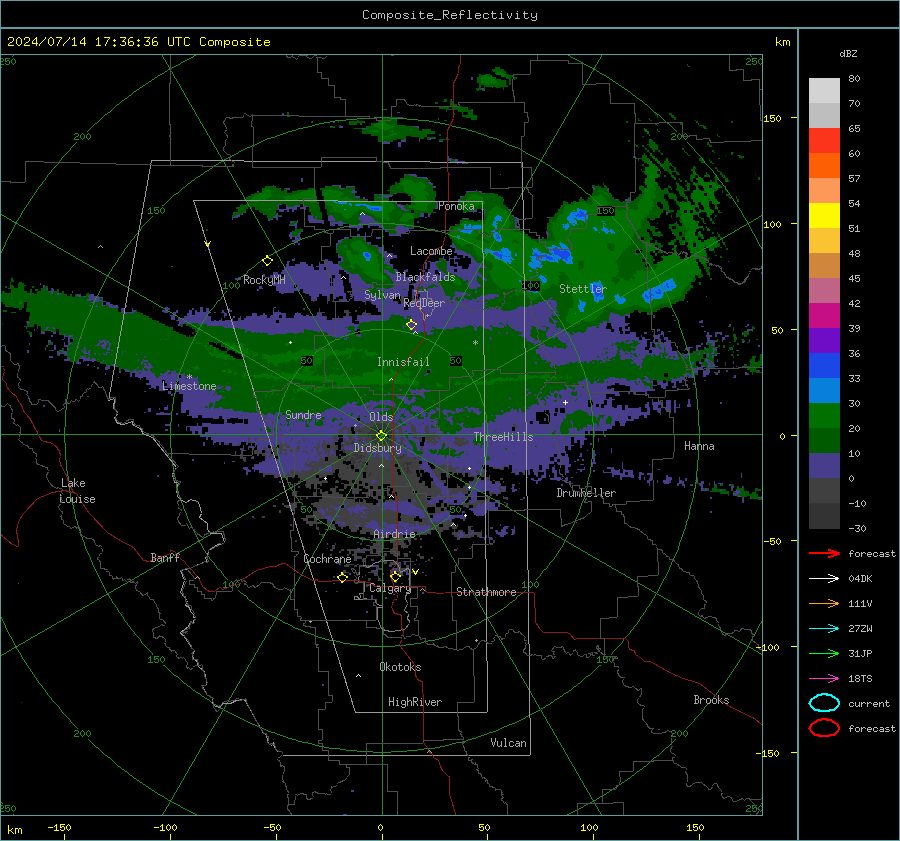Viewport: 900px width, 841px height.
Task: Click the 2024/07/14 17:36:36 UTC timestamp
Action: pyautogui.click(x=87, y=42)
